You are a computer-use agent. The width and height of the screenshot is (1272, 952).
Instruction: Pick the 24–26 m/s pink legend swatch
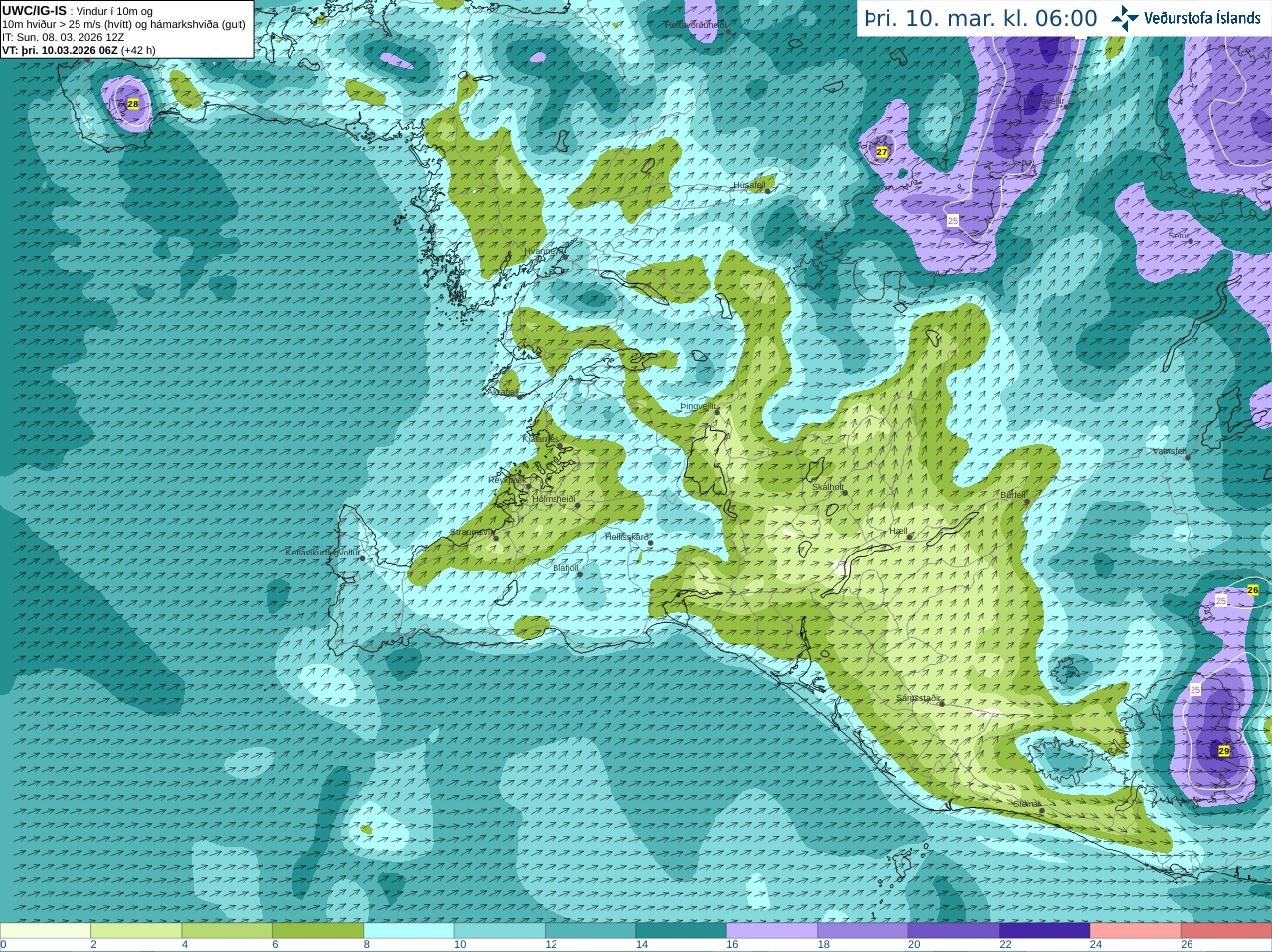(1135, 931)
